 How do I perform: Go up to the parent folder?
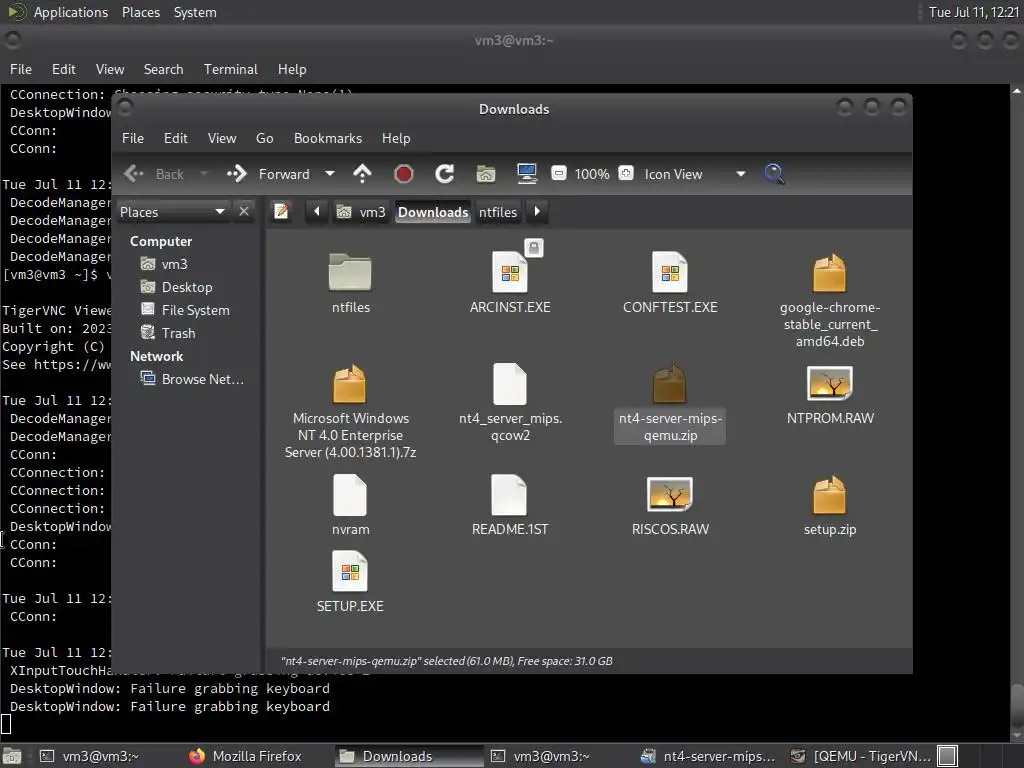click(362, 174)
